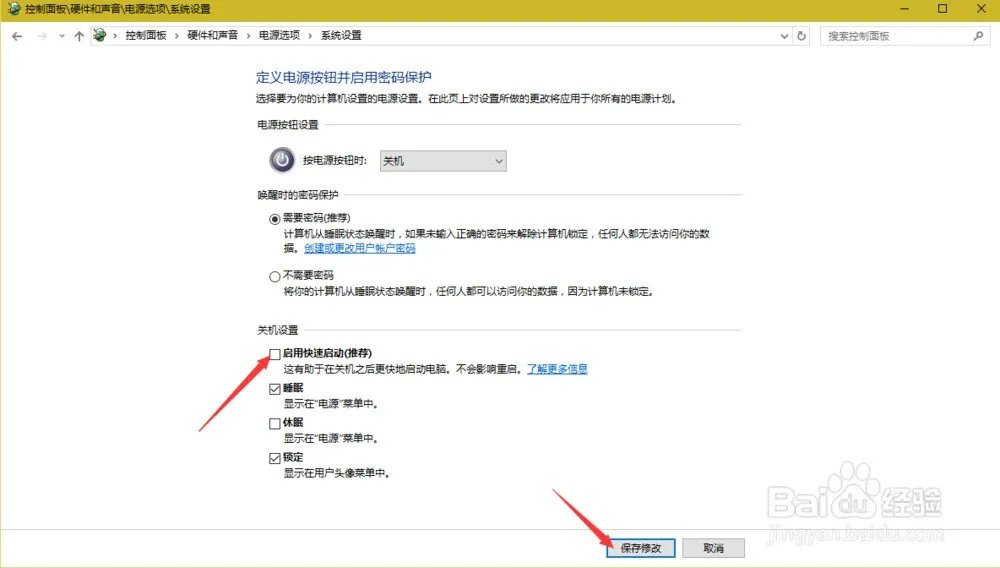The height and width of the screenshot is (568, 1000).
Task: Open 了解更多信息 link
Action: pyautogui.click(x=557, y=369)
